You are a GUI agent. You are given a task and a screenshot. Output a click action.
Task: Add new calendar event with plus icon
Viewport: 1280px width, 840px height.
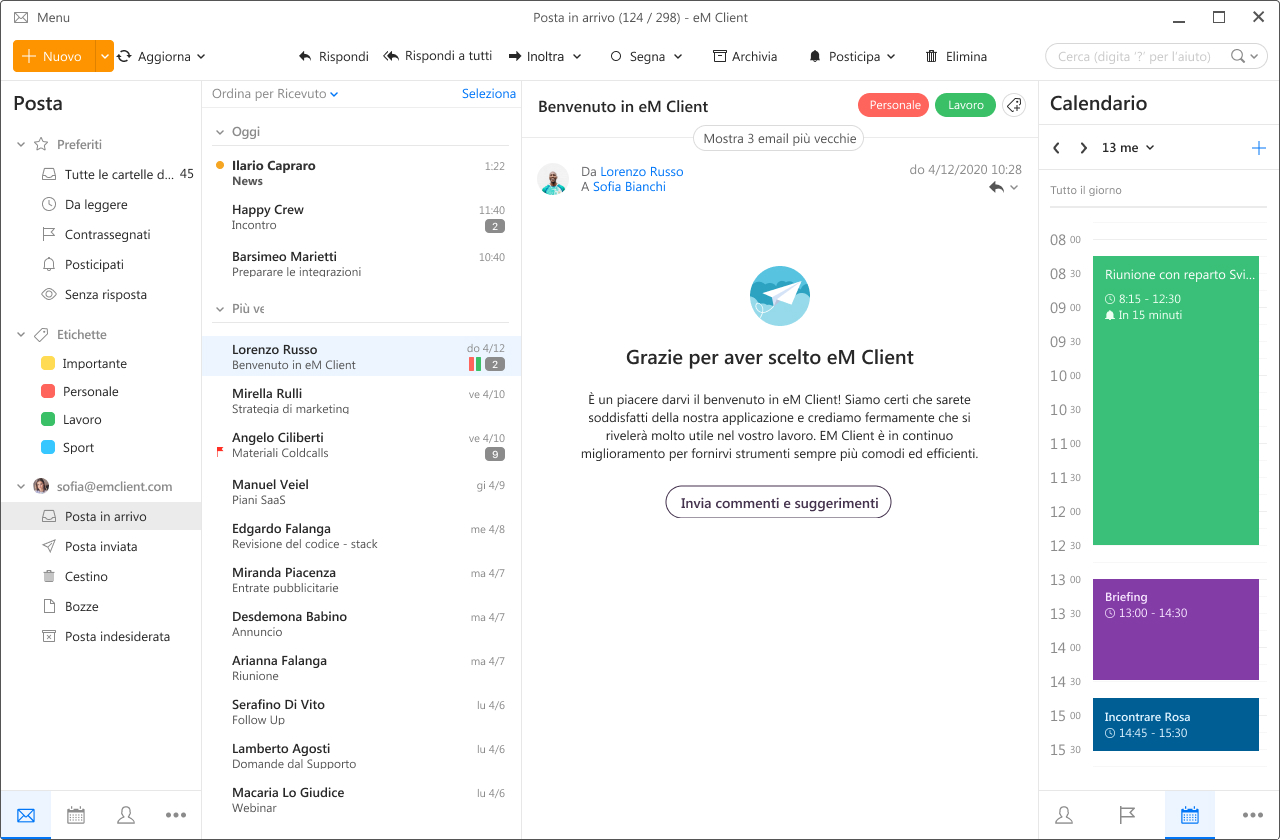[x=1258, y=148]
